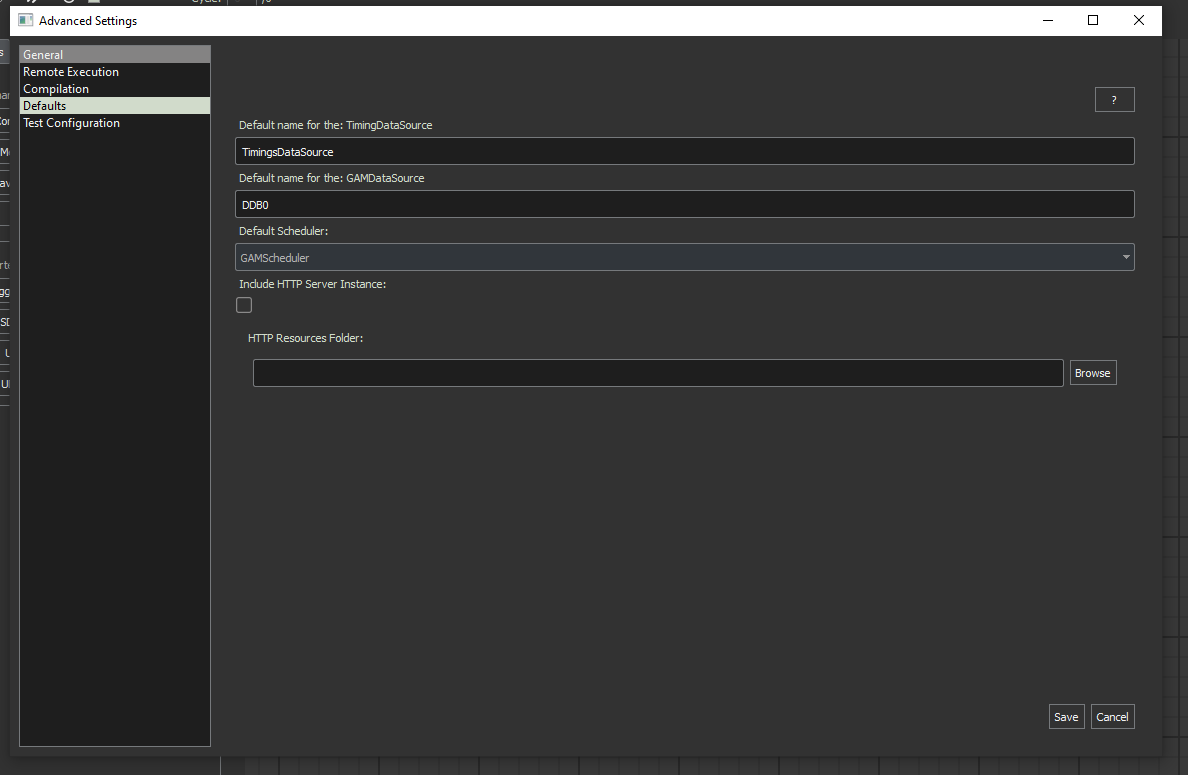Screen dimensions: 1188x775
Task: Maximize the Advanced Settings window
Action: pyautogui.click(x=1093, y=20)
